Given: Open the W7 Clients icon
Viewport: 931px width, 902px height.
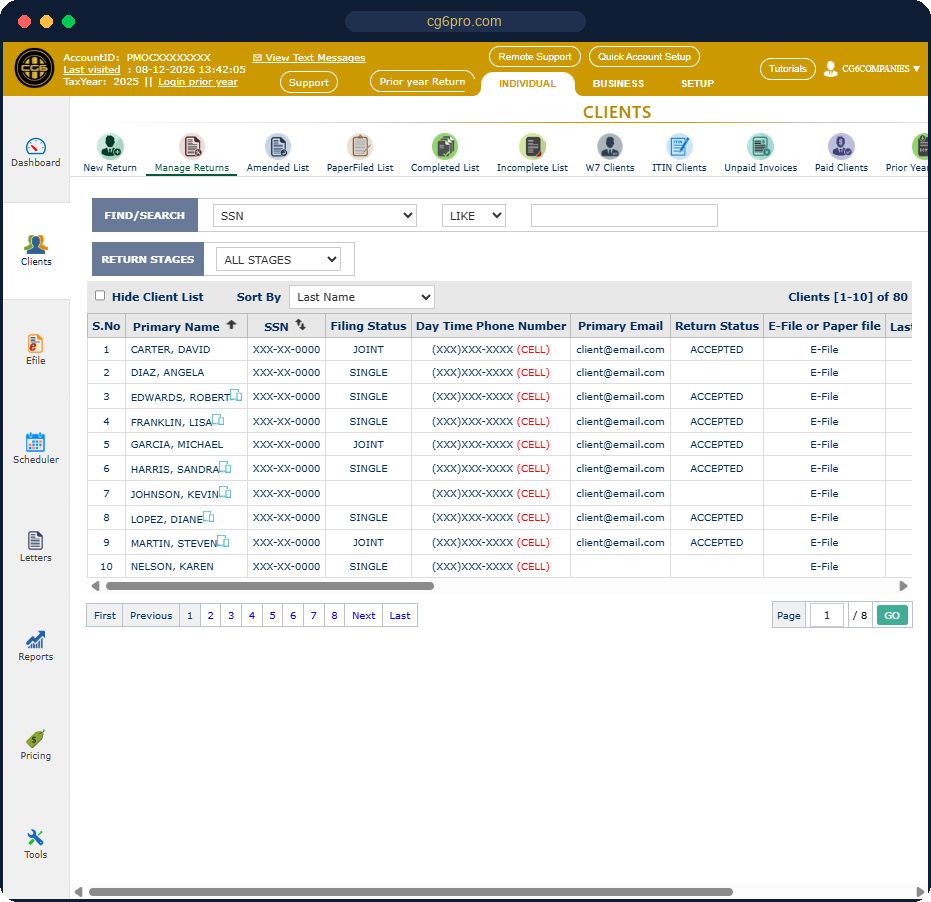Looking at the screenshot, I should click(x=610, y=146).
